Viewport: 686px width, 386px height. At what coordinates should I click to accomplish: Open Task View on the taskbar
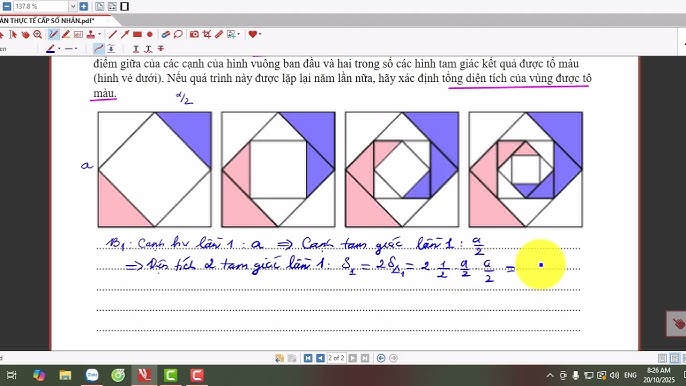coord(12,375)
